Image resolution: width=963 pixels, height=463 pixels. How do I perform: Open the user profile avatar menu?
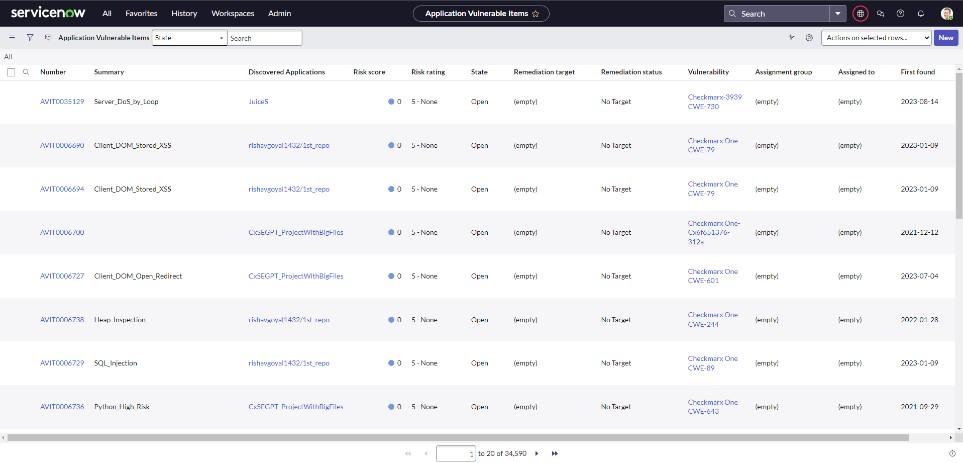[x=946, y=14]
